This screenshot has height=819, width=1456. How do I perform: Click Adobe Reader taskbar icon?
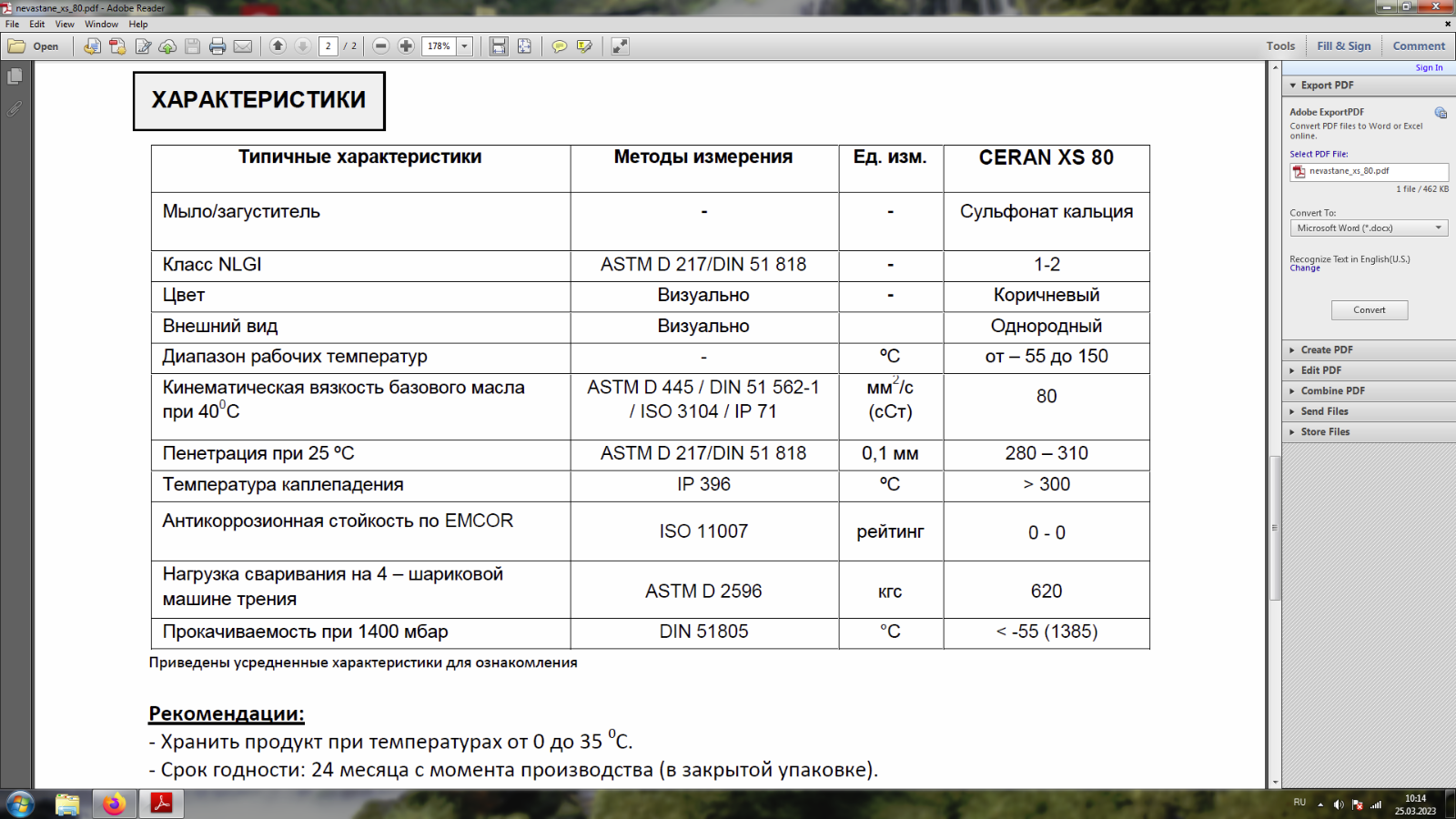coord(161,804)
